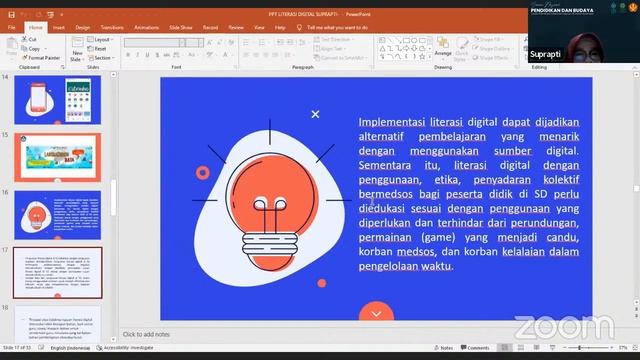Open the File tab
Viewport: 640px width, 360px height.
click(11, 28)
